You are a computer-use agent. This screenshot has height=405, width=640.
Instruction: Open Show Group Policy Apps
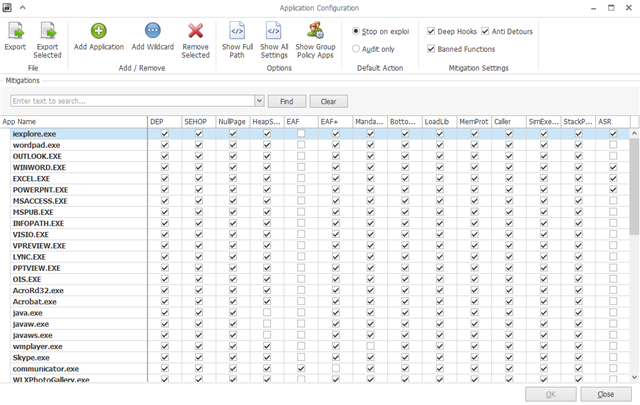(x=315, y=40)
